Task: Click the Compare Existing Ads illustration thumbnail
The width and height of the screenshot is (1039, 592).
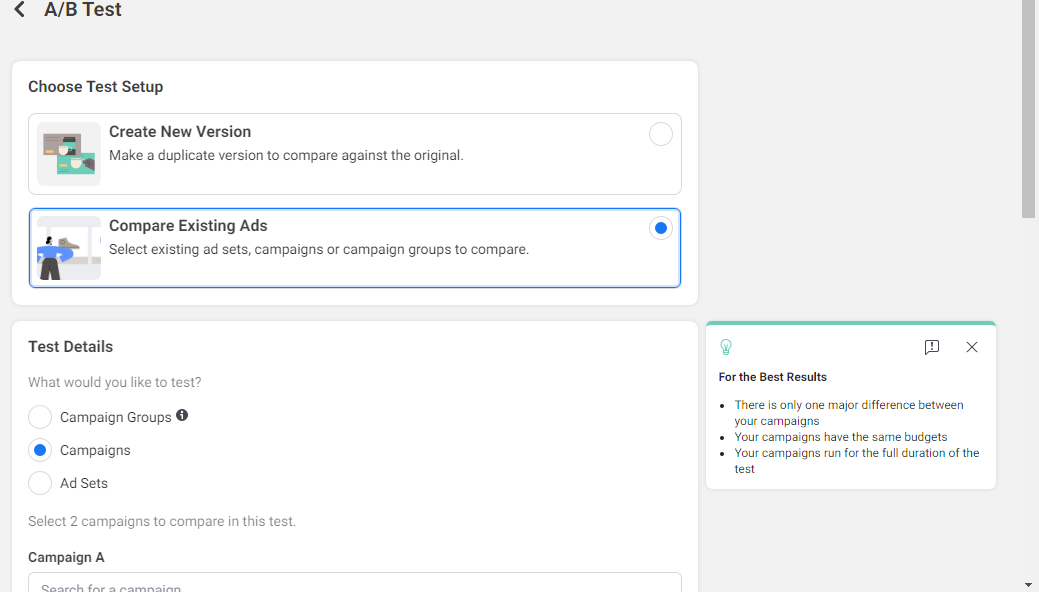Action: (x=69, y=248)
